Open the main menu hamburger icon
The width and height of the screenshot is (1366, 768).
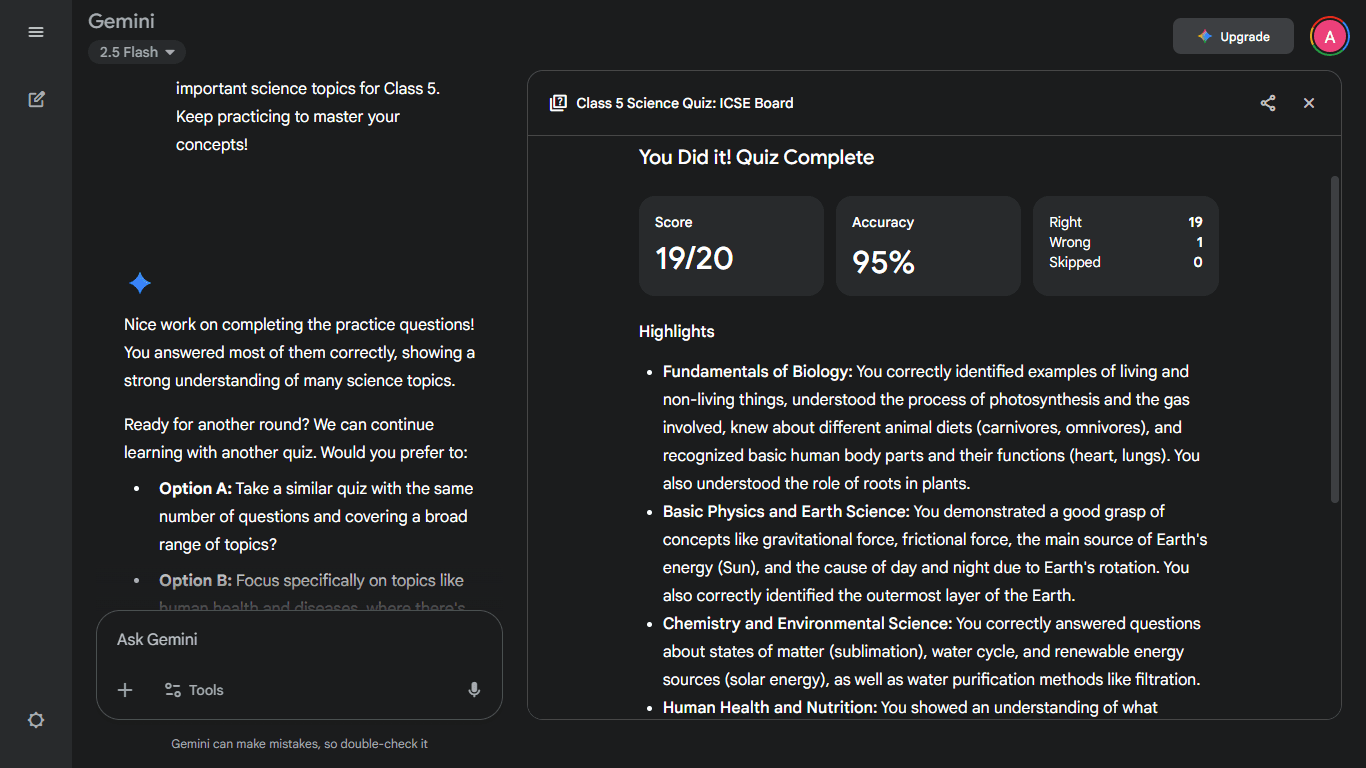pos(36,32)
